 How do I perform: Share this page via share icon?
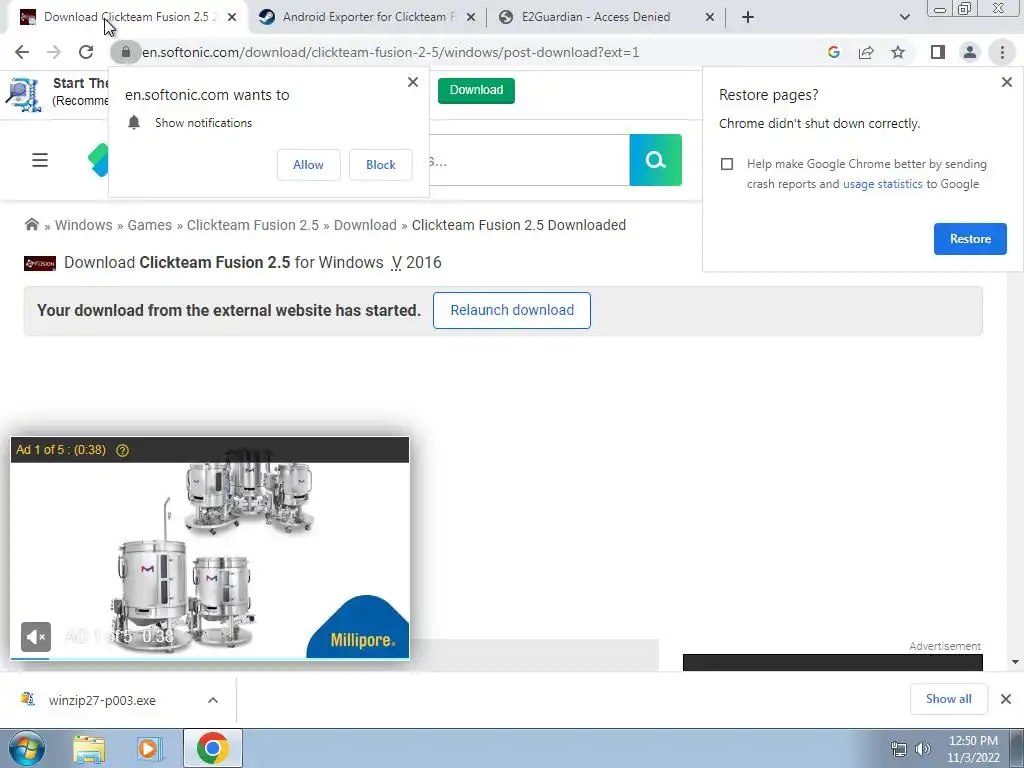pyautogui.click(x=866, y=52)
